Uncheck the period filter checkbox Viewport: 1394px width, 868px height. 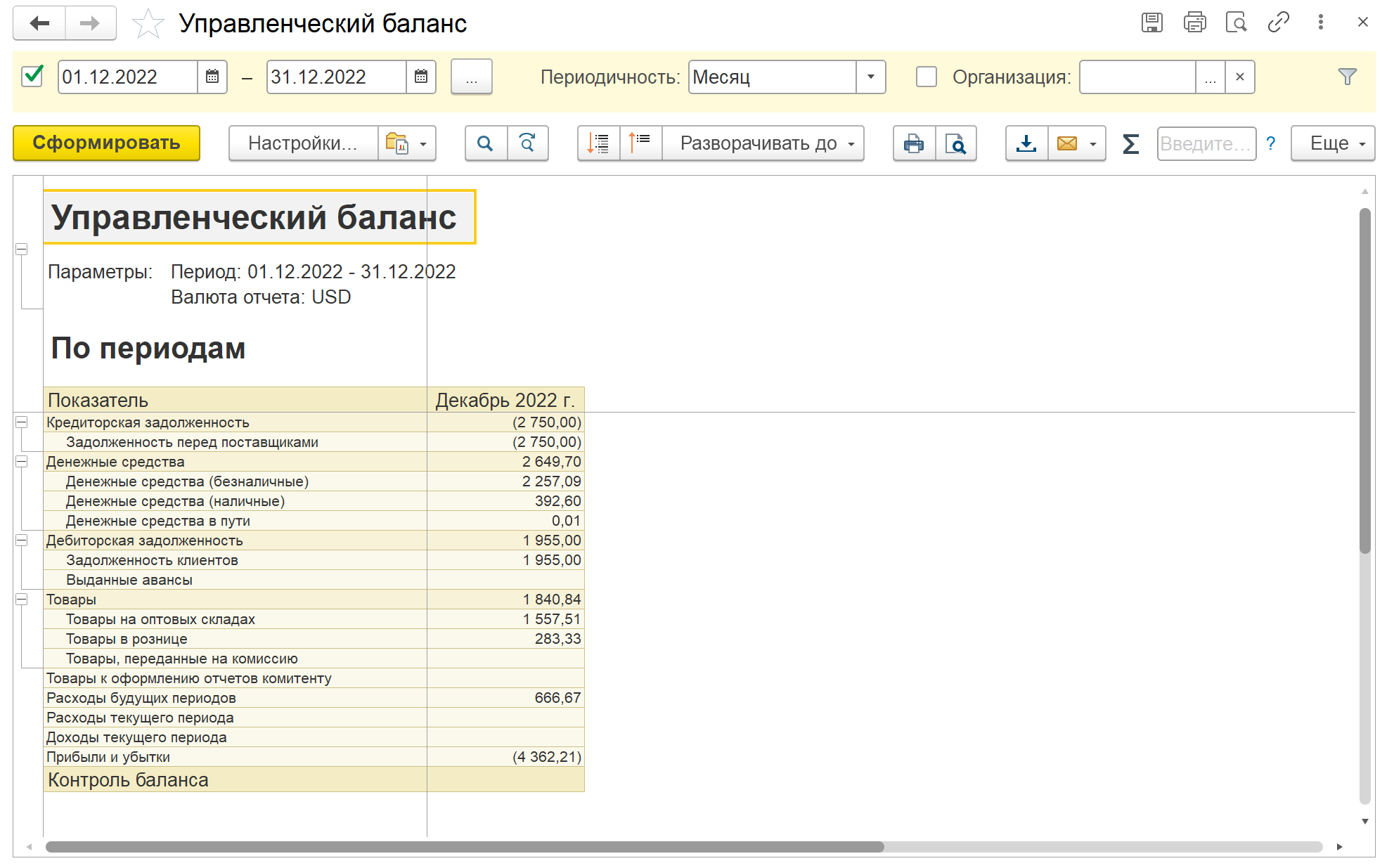33,76
